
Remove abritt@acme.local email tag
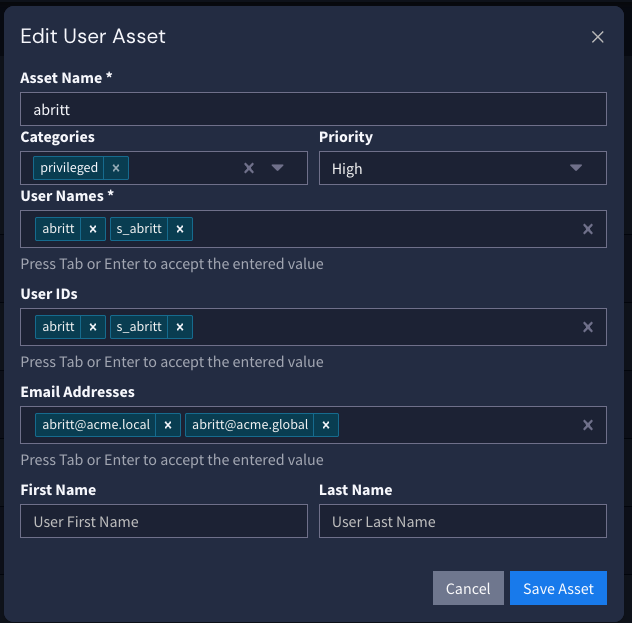click(168, 425)
